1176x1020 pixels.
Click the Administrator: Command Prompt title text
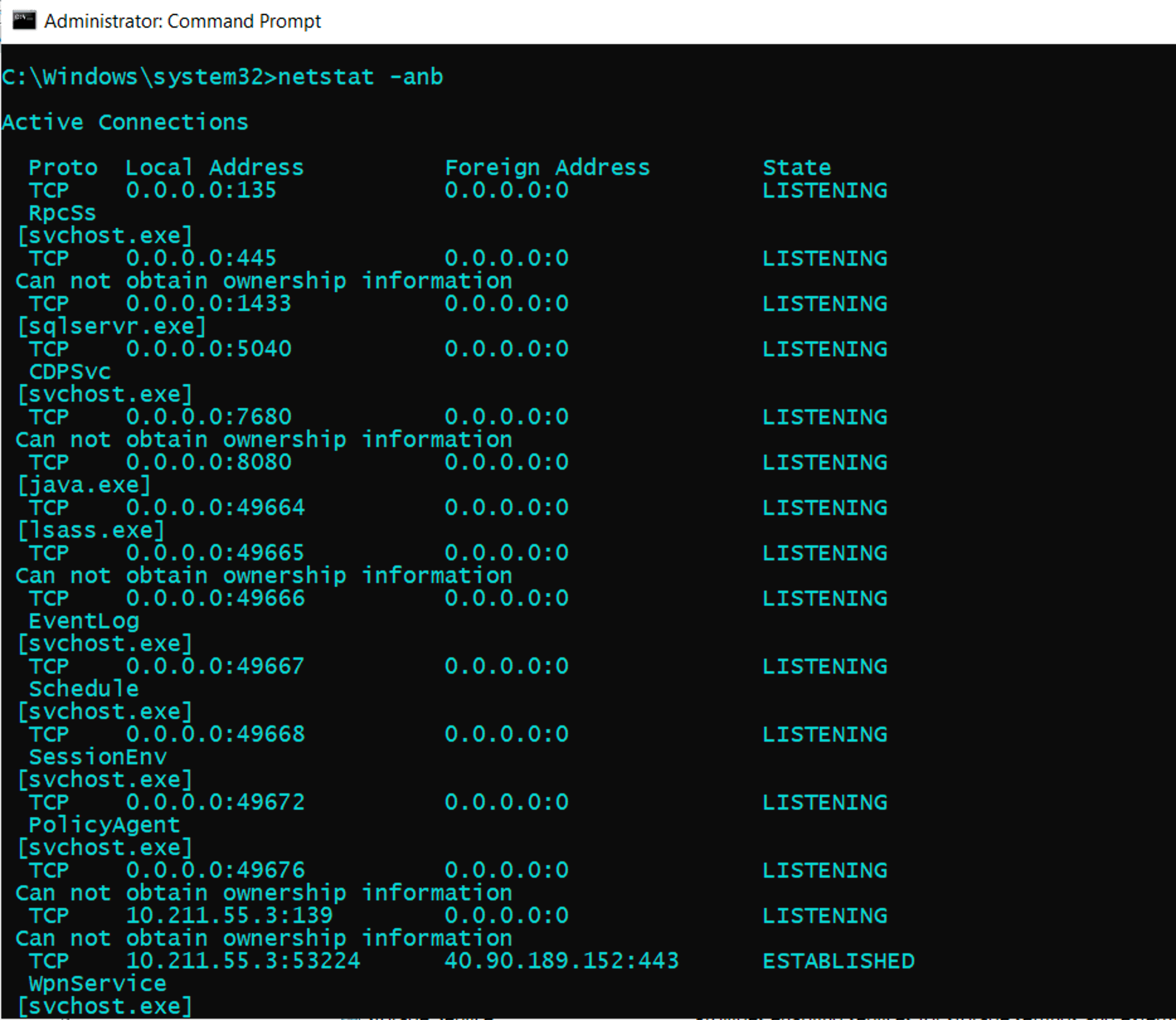point(183,21)
